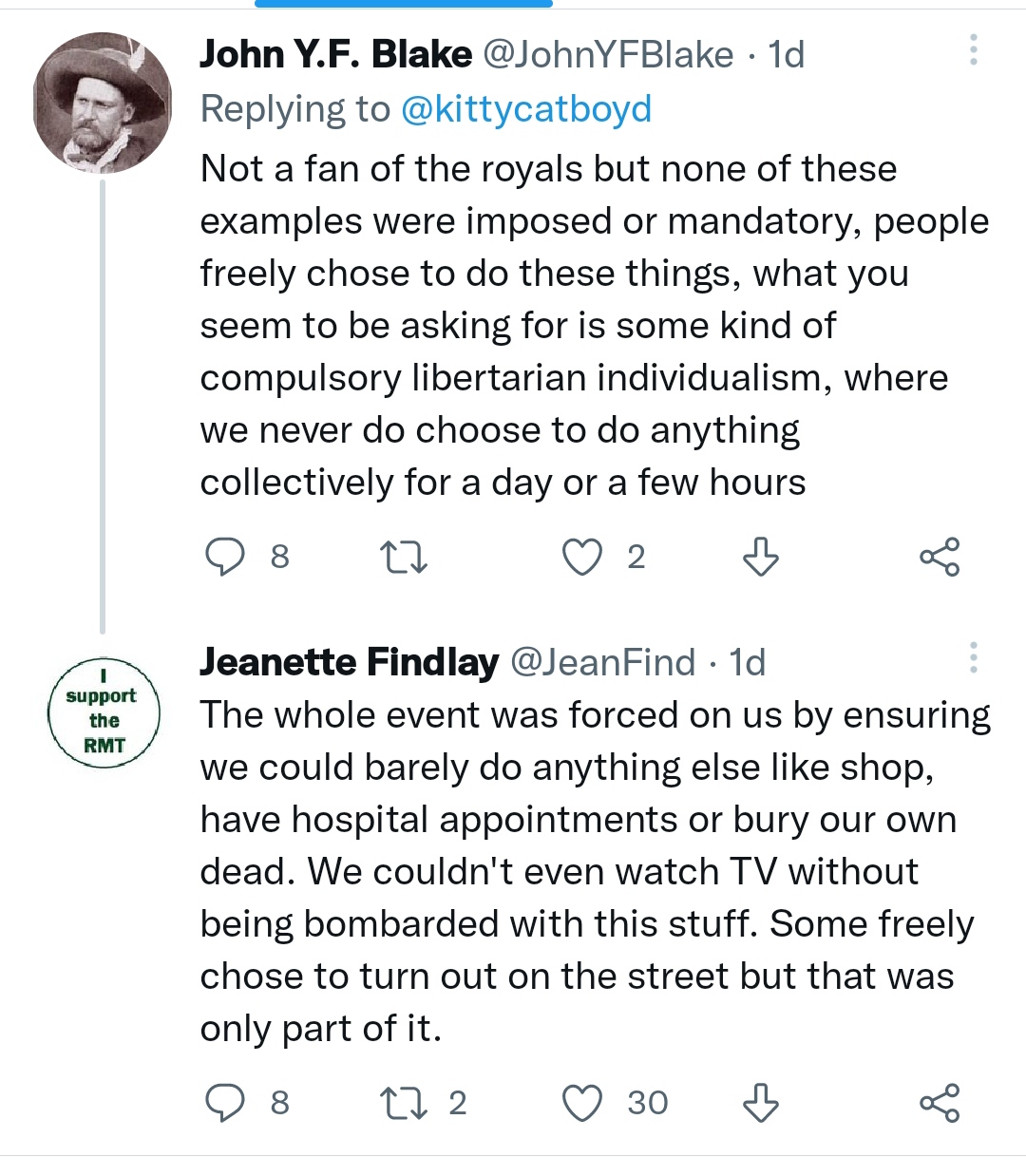Open @kittycatboyd profile link
The image size is (1026, 1176).
[526, 109]
